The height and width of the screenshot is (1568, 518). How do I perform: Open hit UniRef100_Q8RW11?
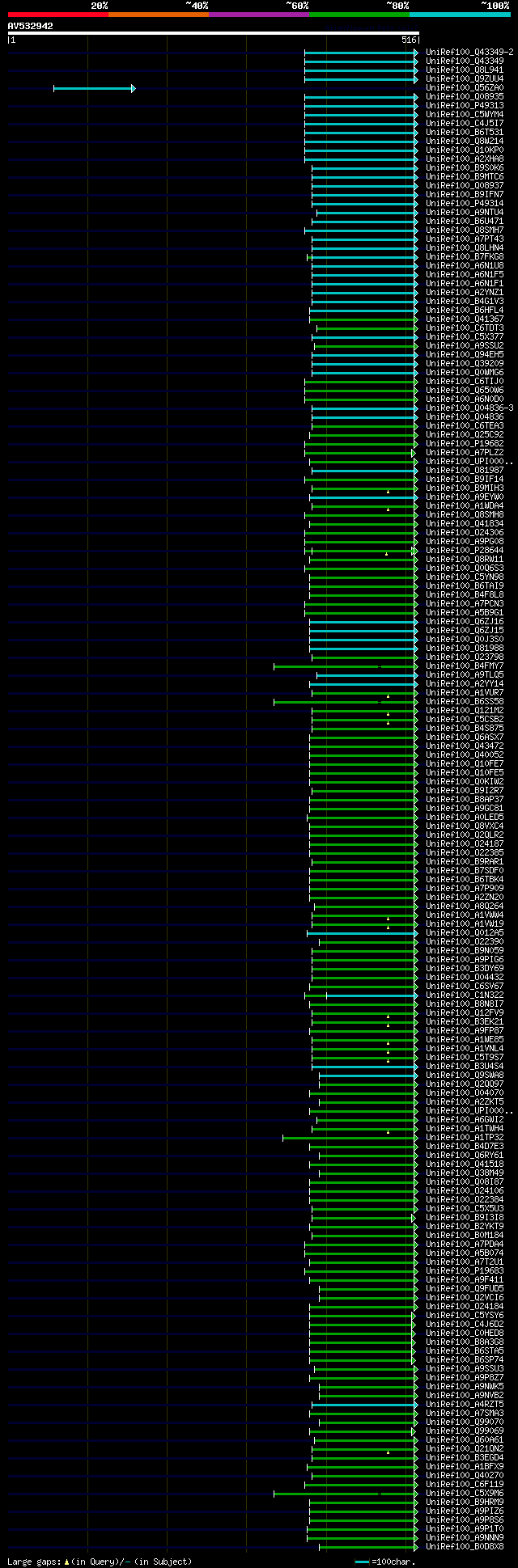coord(465,560)
